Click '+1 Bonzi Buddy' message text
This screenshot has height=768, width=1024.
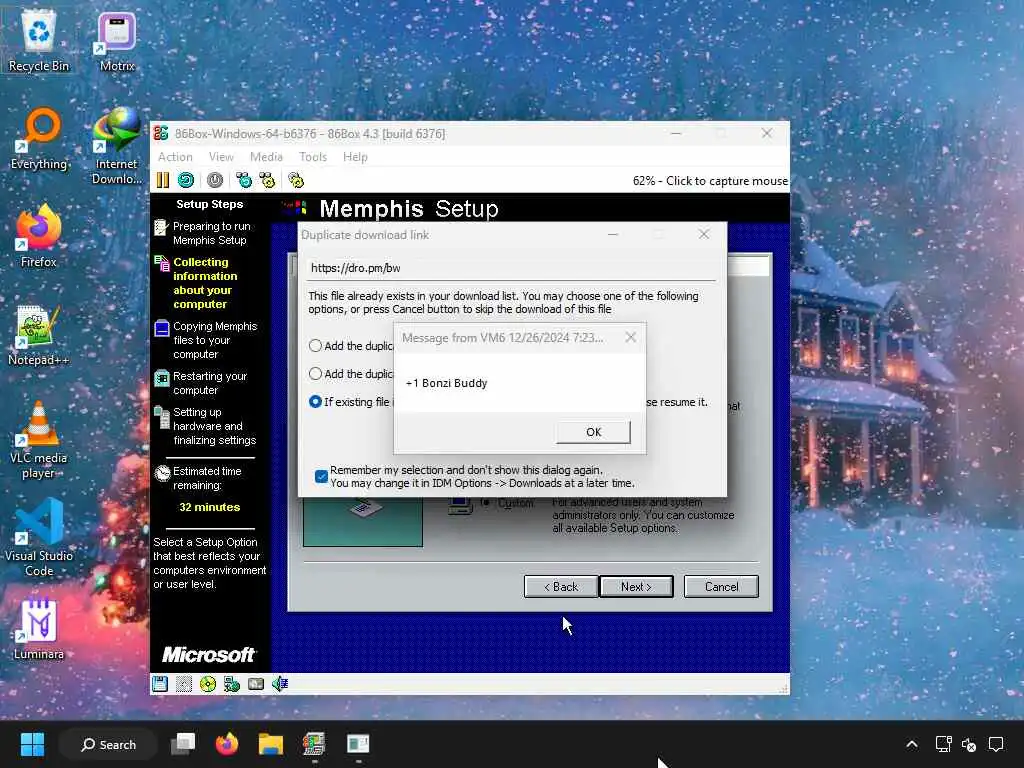[446, 383]
